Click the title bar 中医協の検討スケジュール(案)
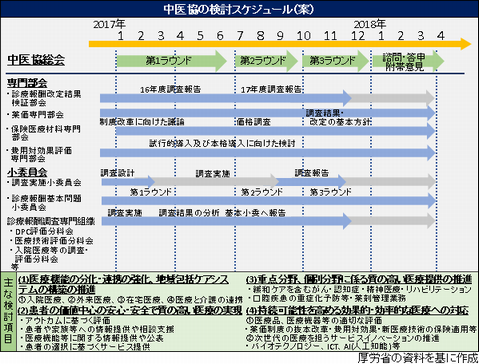 pyautogui.click(x=239, y=9)
